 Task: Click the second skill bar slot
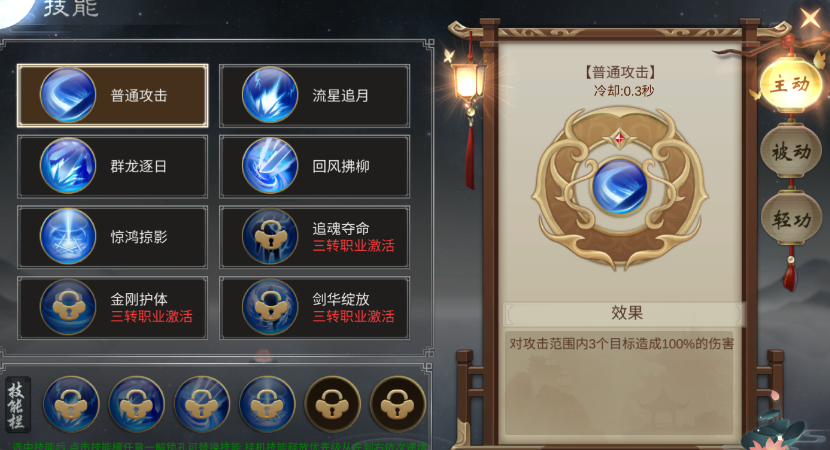137,404
